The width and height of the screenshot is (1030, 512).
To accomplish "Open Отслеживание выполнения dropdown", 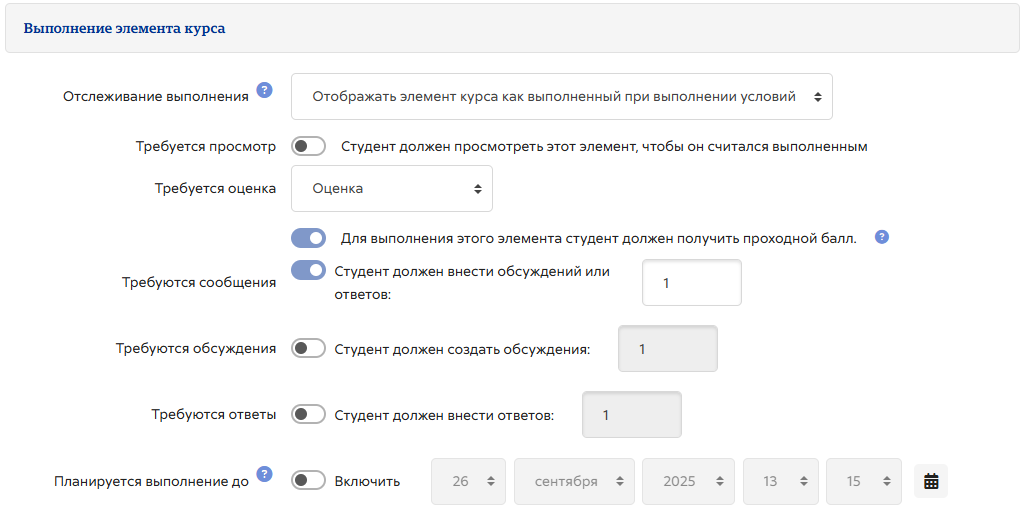I will 561,97.
